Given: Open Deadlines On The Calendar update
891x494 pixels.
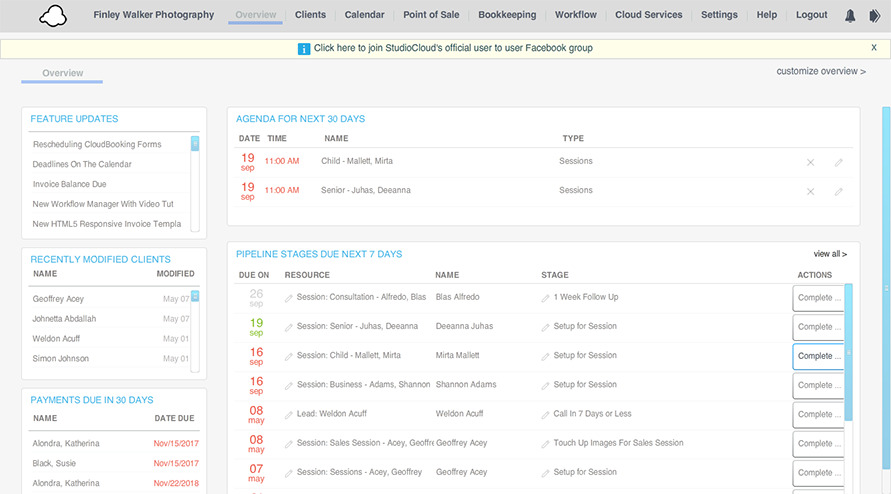Looking at the screenshot, I should 82,164.
